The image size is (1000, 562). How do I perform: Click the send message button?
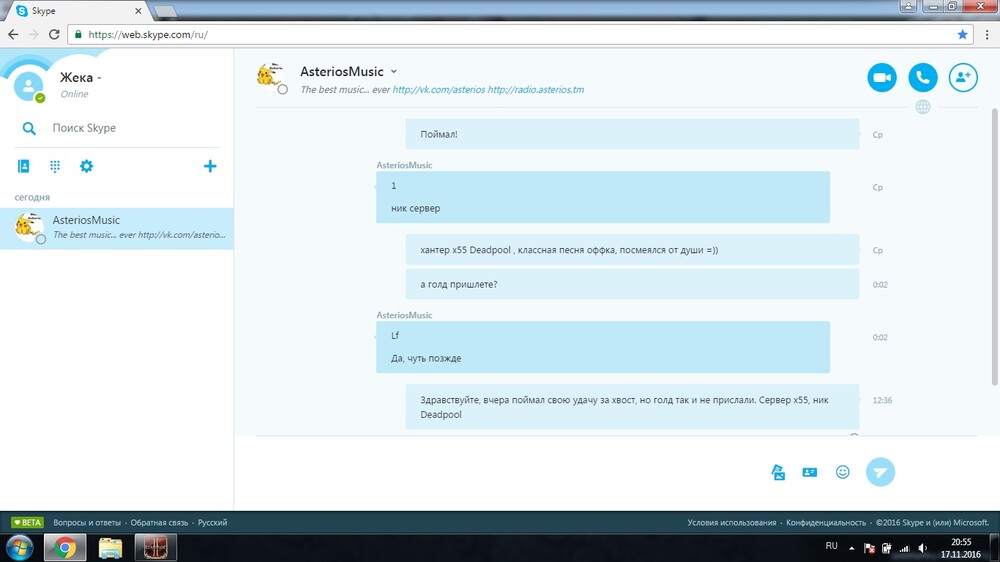[x=880, y=472]
